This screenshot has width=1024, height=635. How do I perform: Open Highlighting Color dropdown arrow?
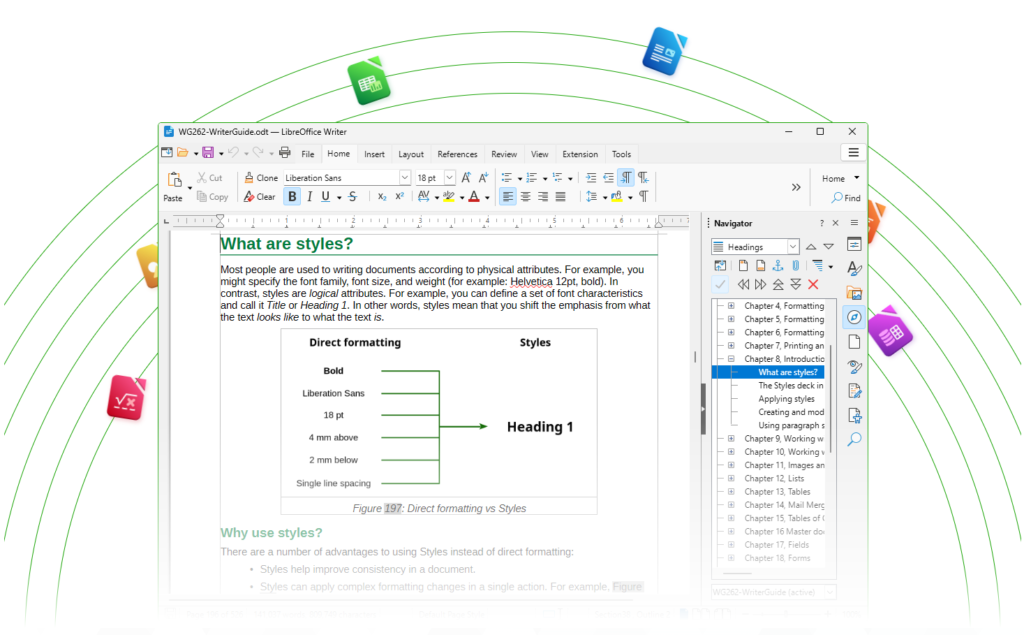pyautogui.click(x=462, y=197)
